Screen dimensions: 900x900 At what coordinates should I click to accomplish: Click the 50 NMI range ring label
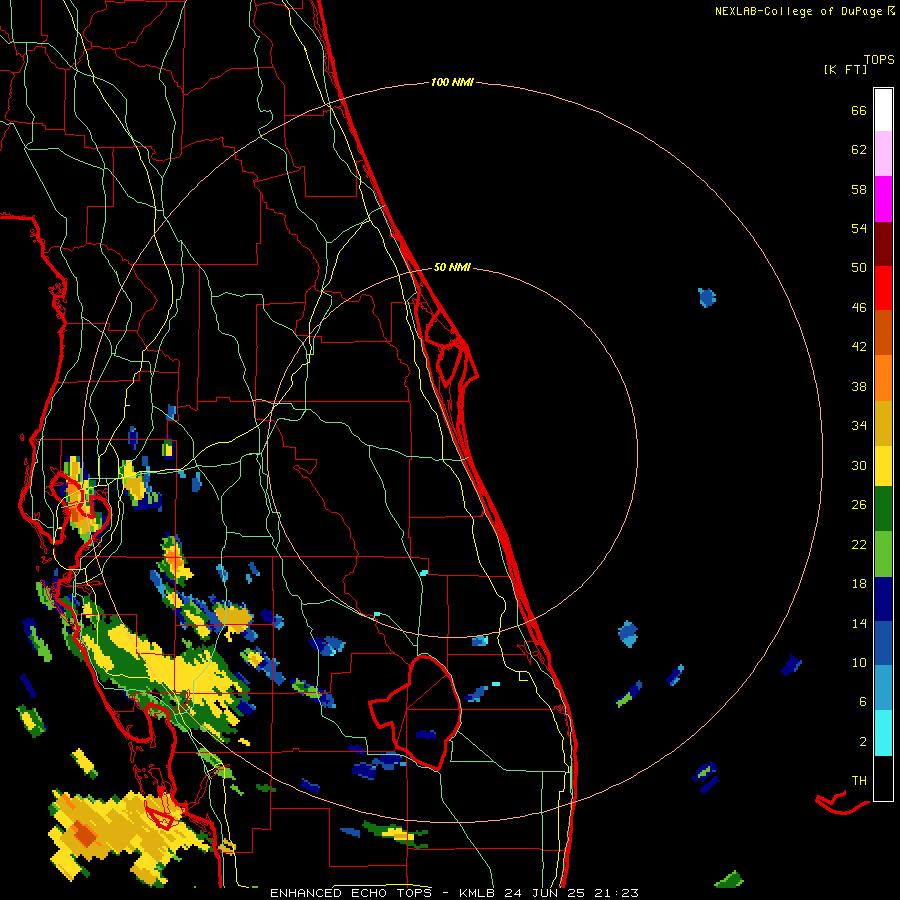click(452, 267)
